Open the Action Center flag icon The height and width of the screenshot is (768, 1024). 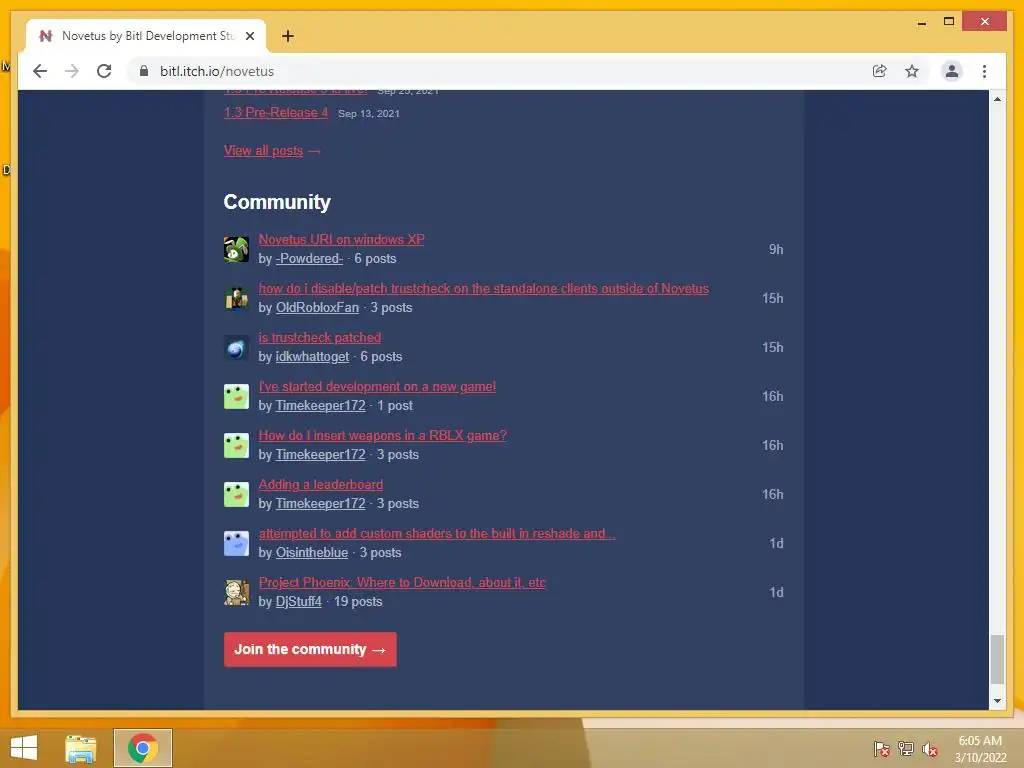pyautogui.click(x=881, y=748)
